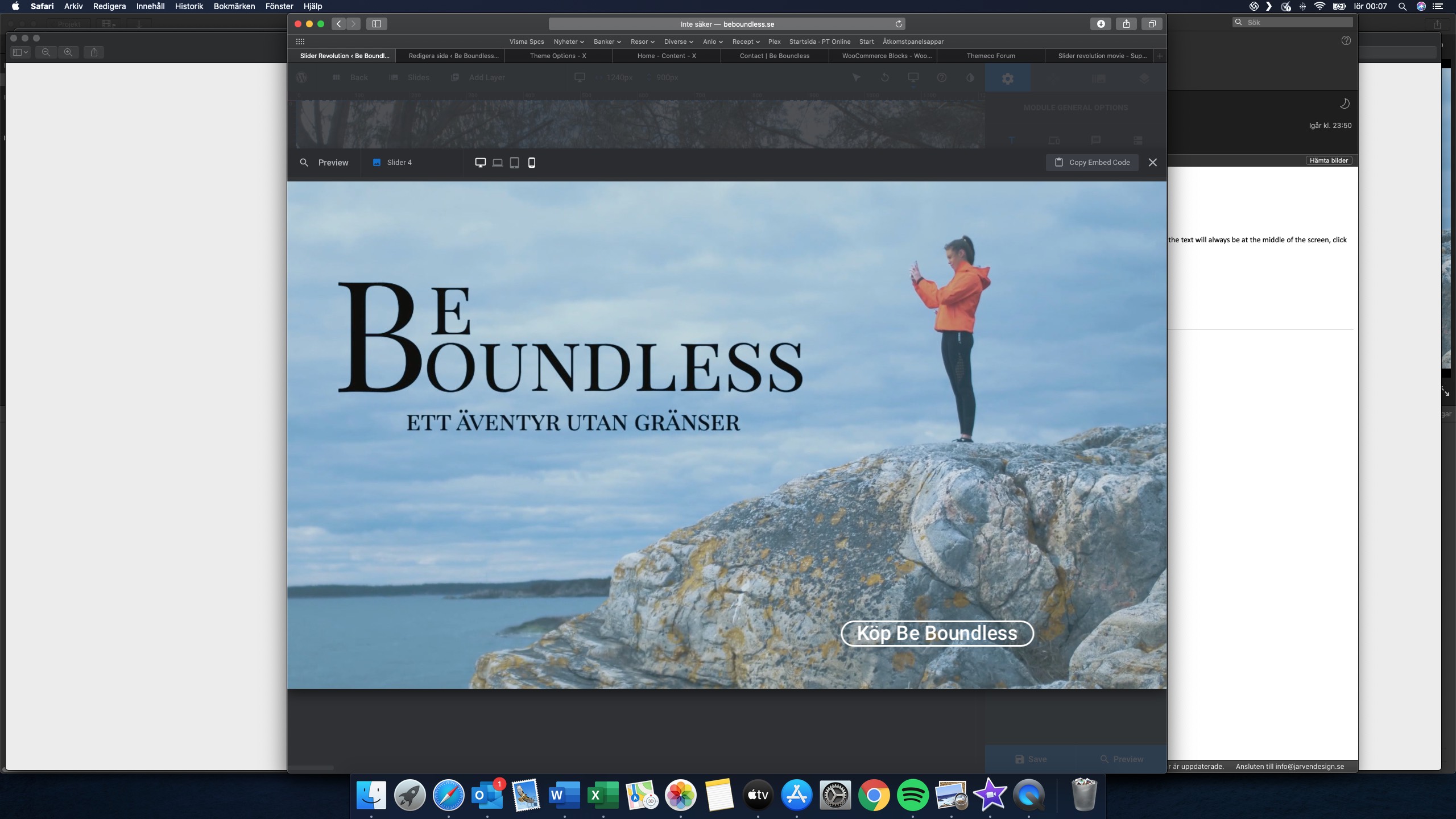This screenshot has height=819, width=1456.
Task: Toggle the moon icon in Mail window
Action: [x=1345, y=104]
